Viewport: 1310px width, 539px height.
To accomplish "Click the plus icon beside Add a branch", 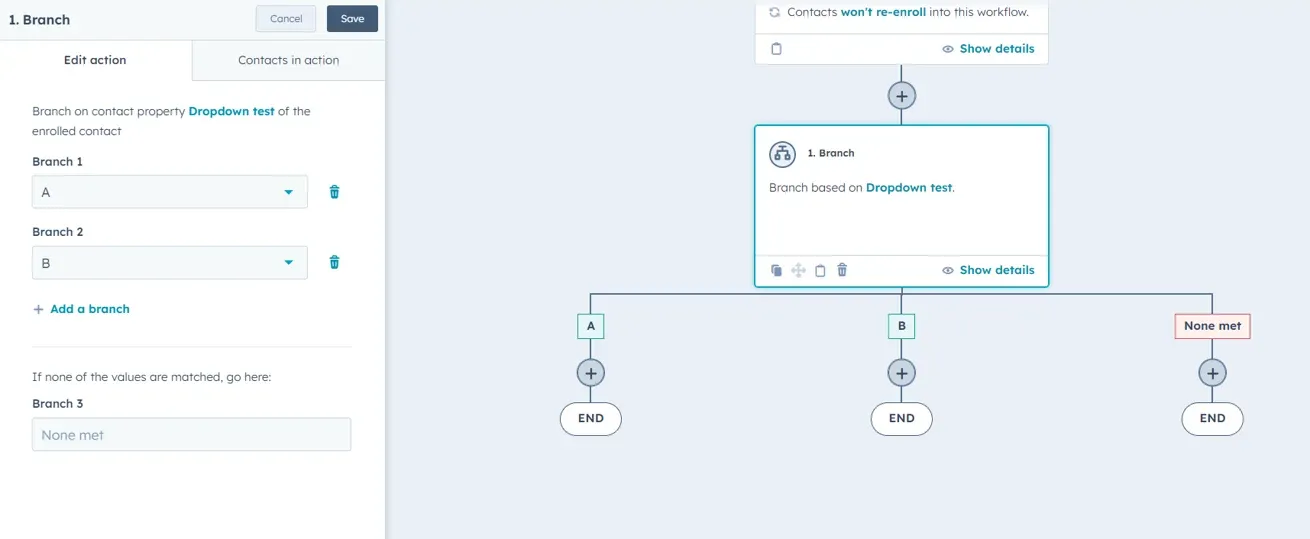I will click(39, 309).
